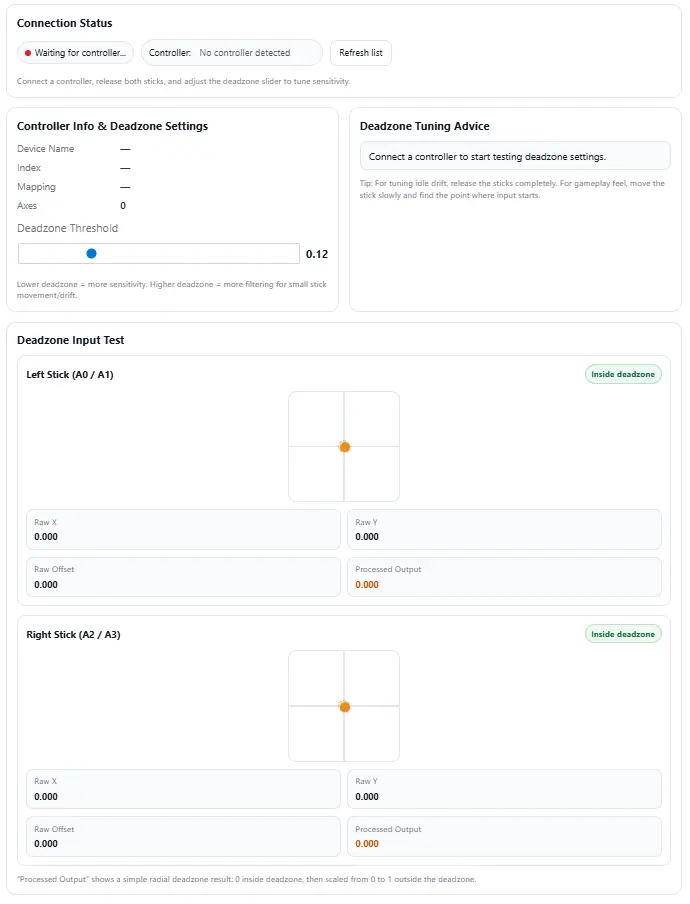Image resolution: width=690 pixels, height=904 pixels.
Task: Click the red connection status dot
Action: [x=28, y=53]
